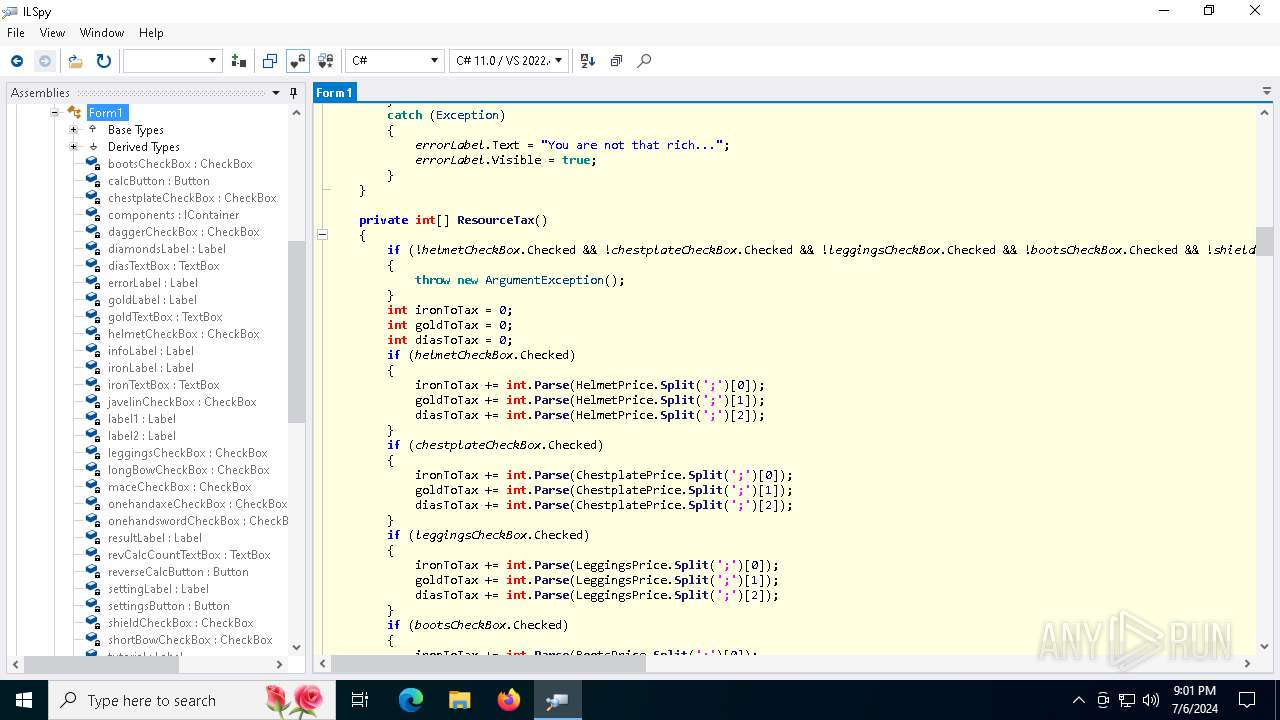The width and height of the screenshot is (1280, 720).
Task: Click field icon beside ironTextBox
Action: coord(93,385)
